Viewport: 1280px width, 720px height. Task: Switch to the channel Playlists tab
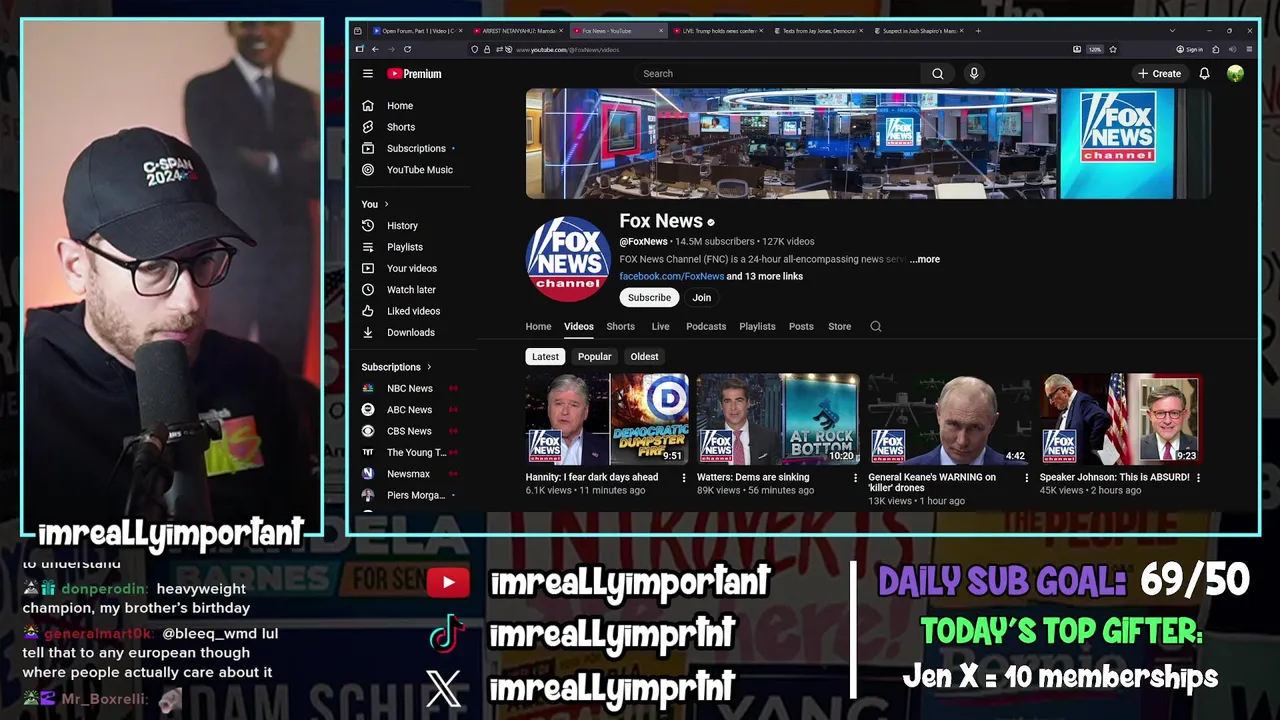[x=757, y=326]
